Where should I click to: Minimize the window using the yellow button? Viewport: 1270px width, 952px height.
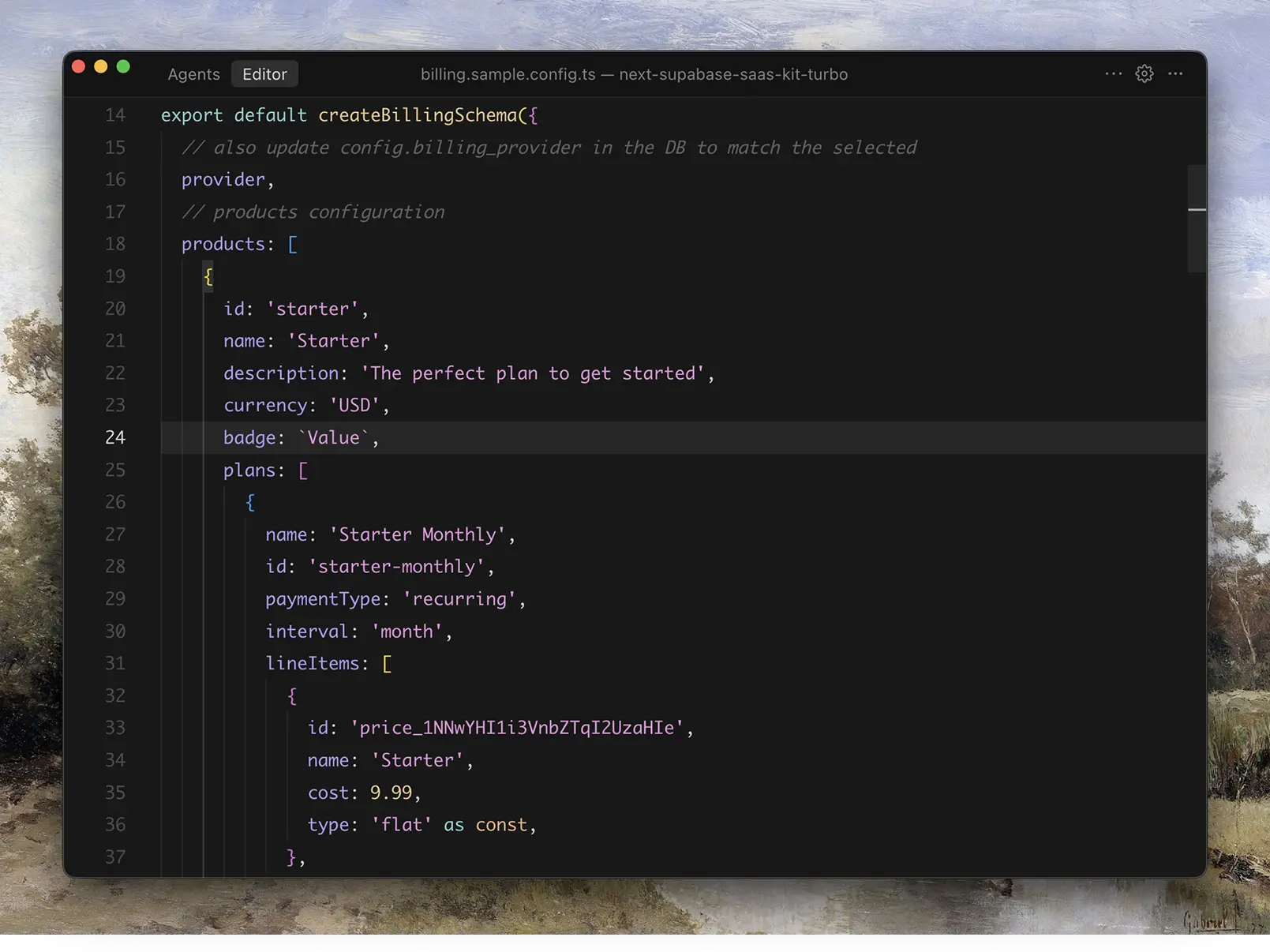(x=101, y=67)
